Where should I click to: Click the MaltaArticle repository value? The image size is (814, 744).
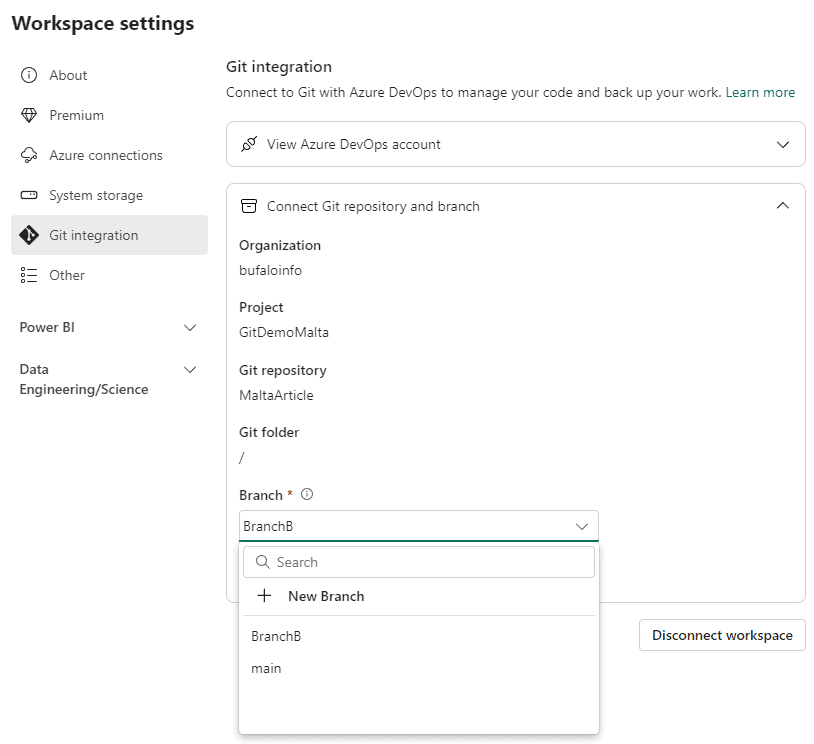click(276, 396)
